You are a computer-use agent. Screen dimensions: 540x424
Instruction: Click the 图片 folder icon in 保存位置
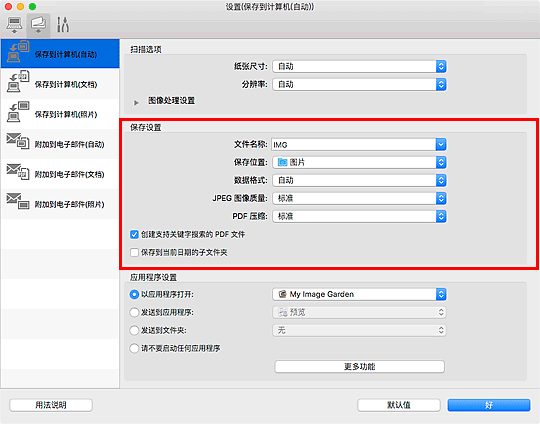pos(282,162)
